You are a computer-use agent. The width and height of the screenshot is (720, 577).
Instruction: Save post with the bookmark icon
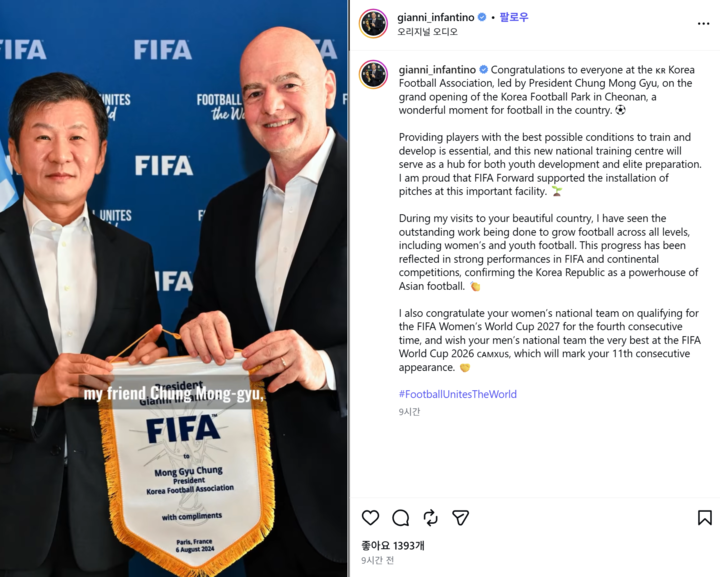click(x=704, y=518)
